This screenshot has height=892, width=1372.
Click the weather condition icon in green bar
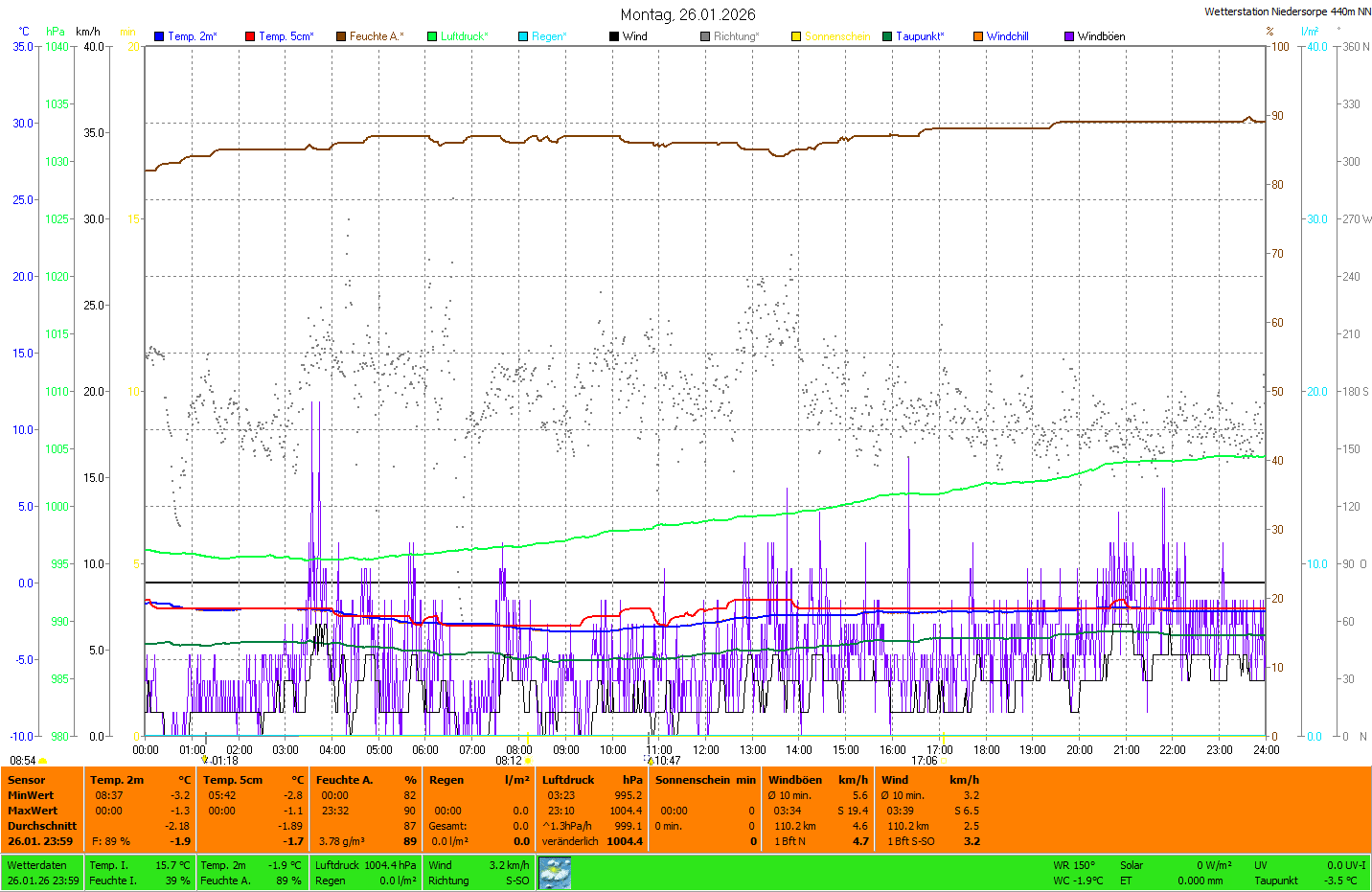[x=555, y=873]
